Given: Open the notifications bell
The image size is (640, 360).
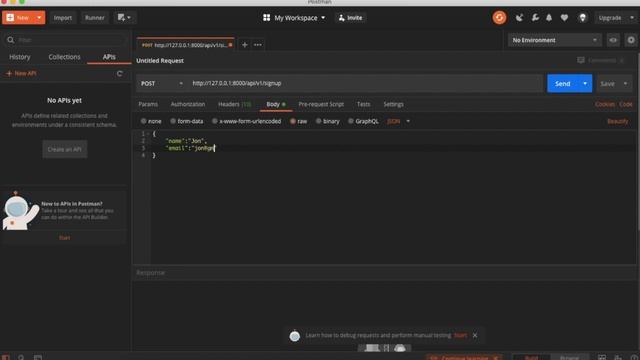Looking at the screenshot, I should coord(549,18).
